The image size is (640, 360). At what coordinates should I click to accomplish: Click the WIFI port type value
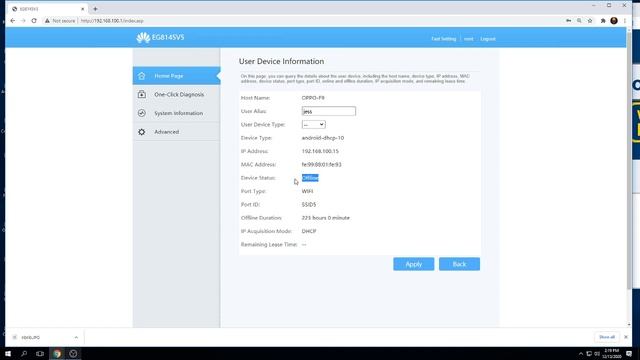(x=307, y=191)
